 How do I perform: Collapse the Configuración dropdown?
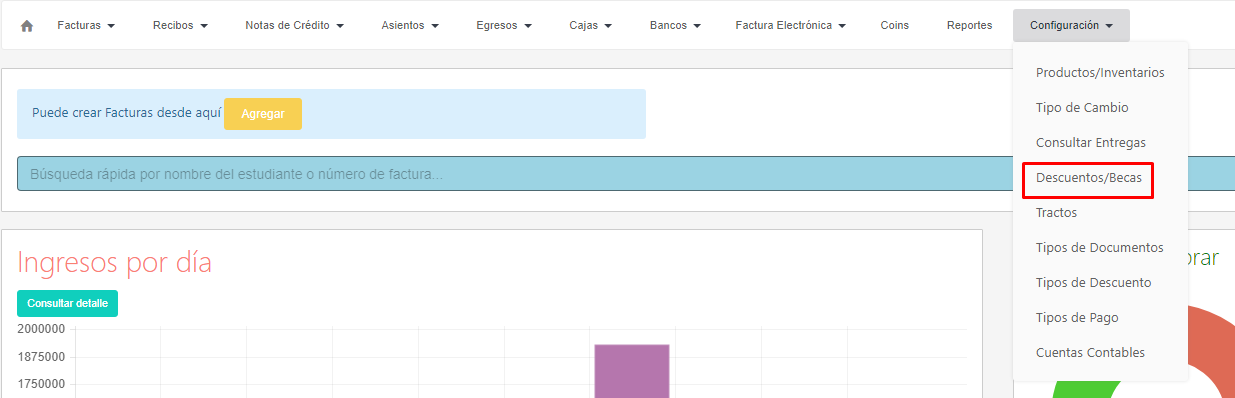1071,26
